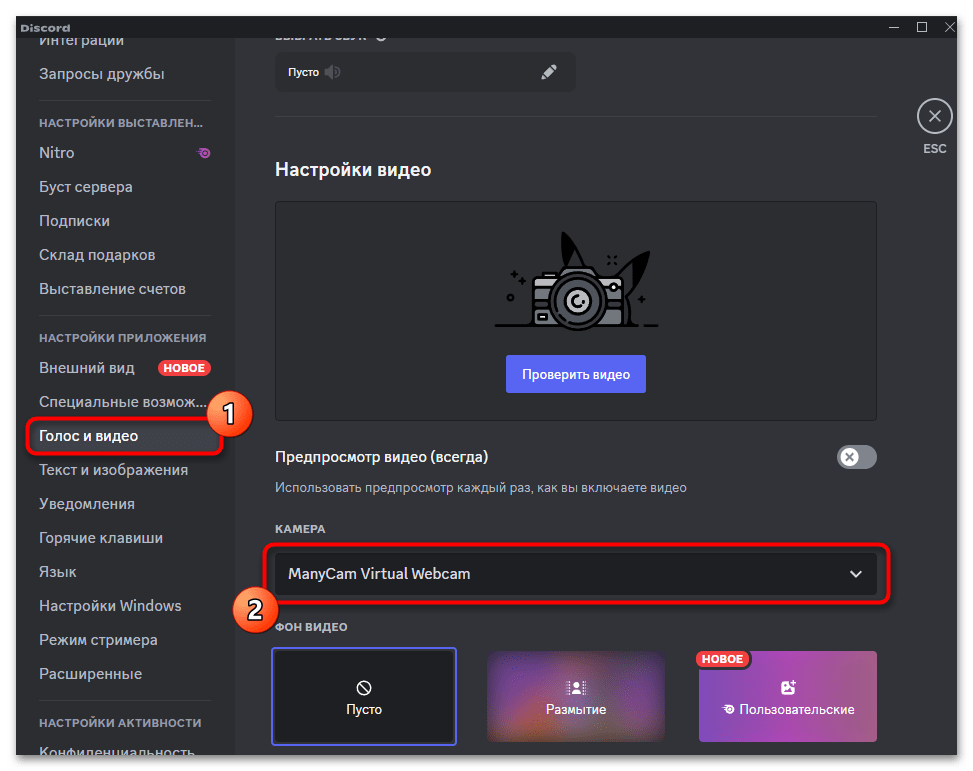The width and height of the screenshot is (973, 771).
Task: Open Горячие клавиши settings
Action: point(100,537)
